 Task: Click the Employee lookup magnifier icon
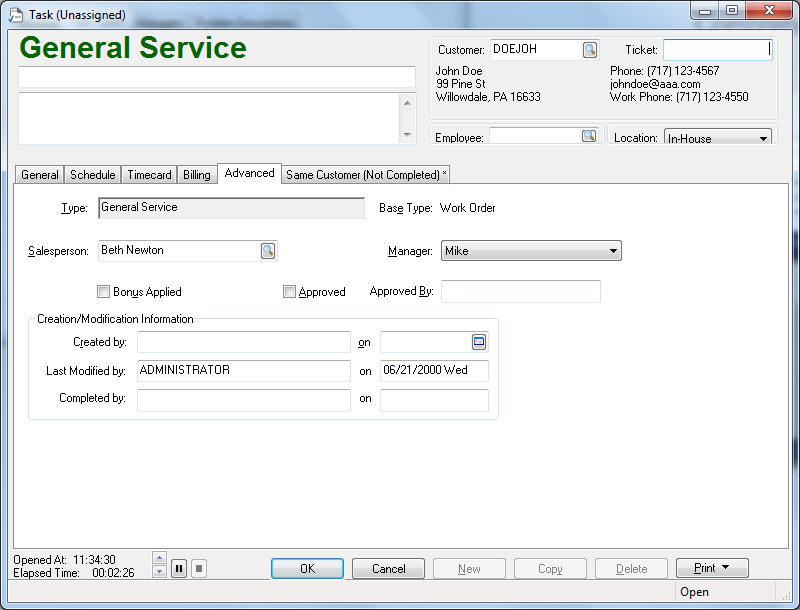coord(589,137)
